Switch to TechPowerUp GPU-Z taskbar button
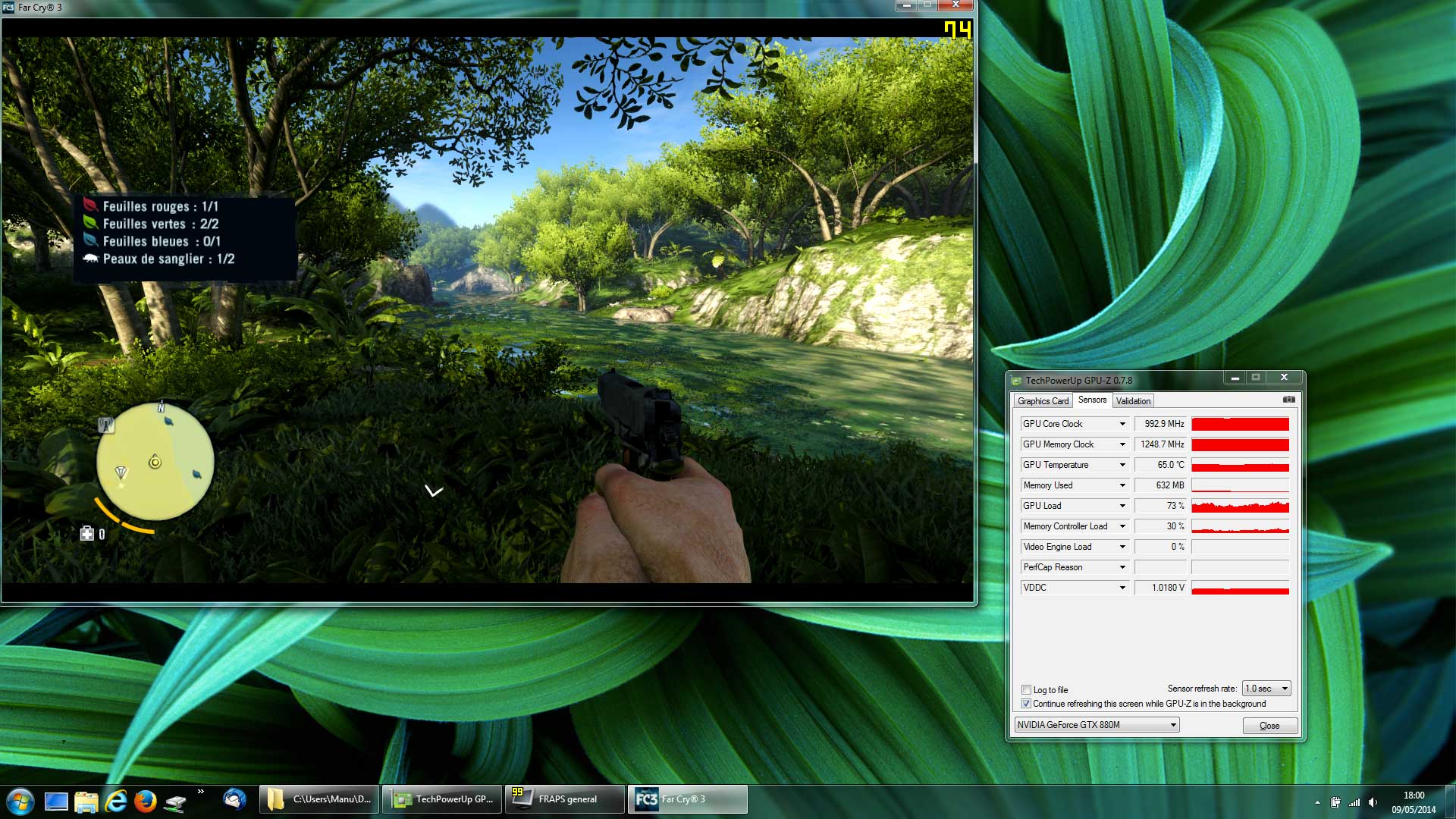 442,799
